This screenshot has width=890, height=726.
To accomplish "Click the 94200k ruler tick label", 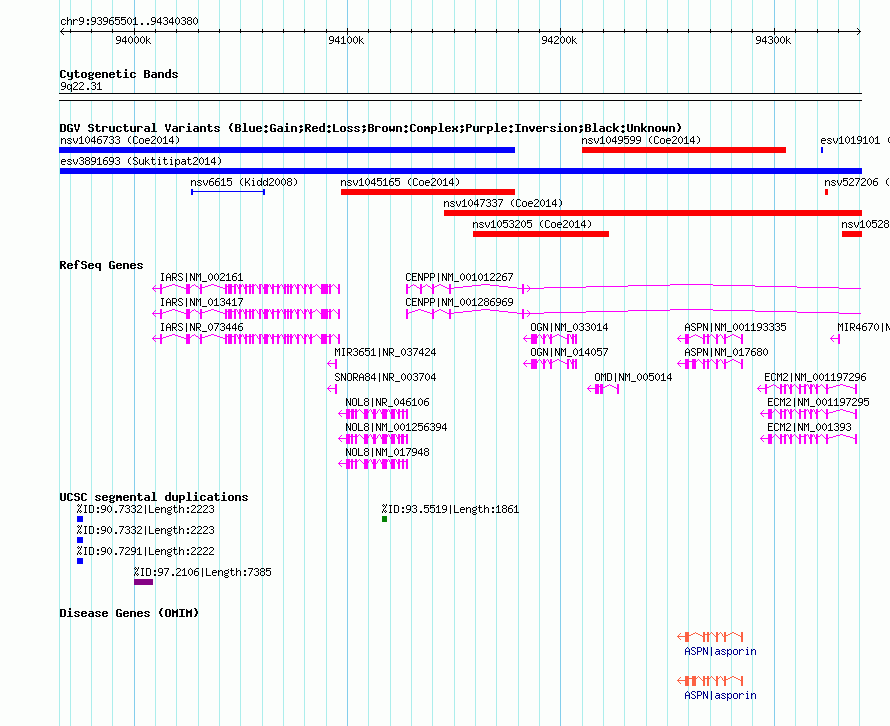I will [559, 40].
